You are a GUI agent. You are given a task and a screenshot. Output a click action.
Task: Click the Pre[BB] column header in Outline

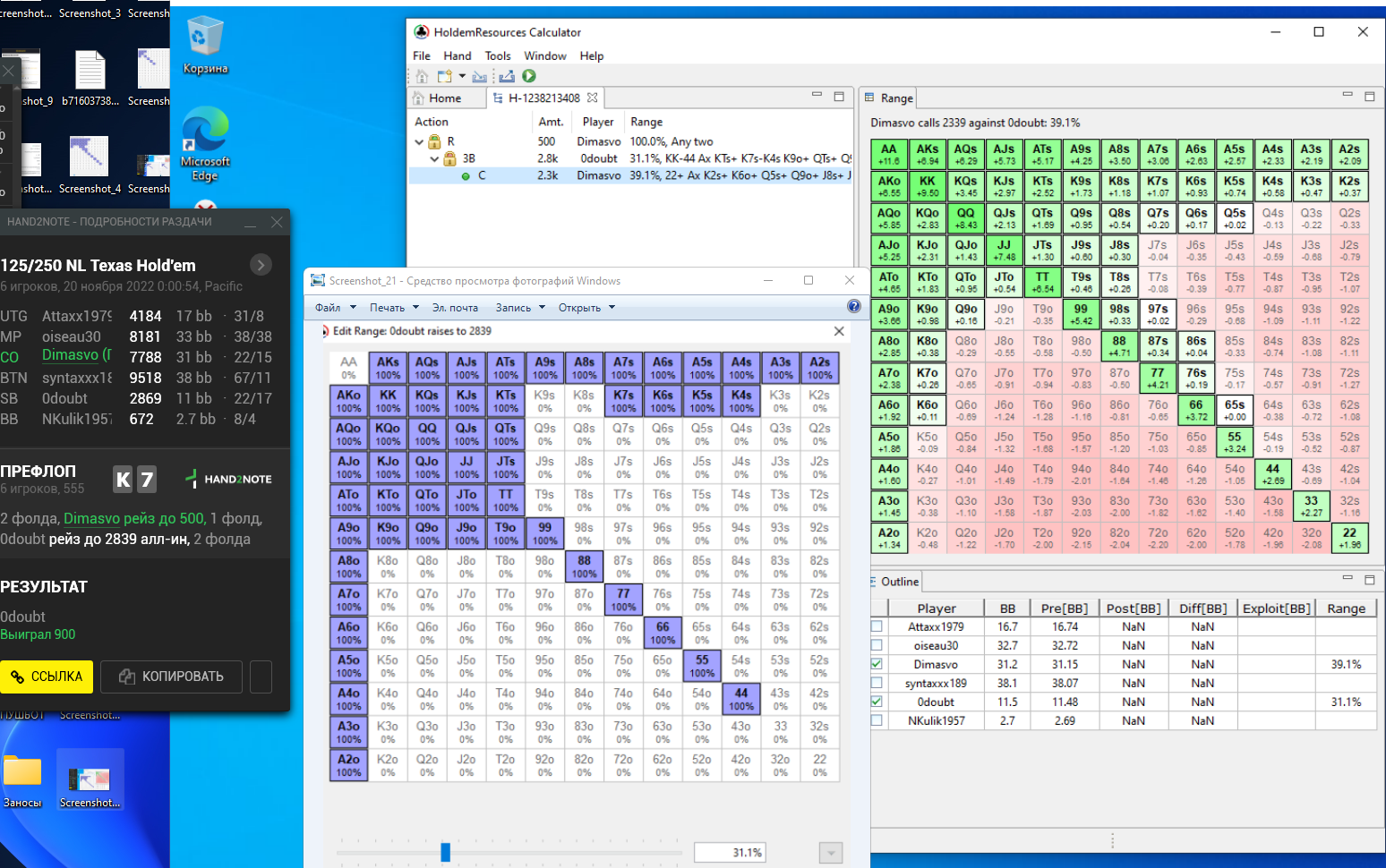(x=1065, y=608)
